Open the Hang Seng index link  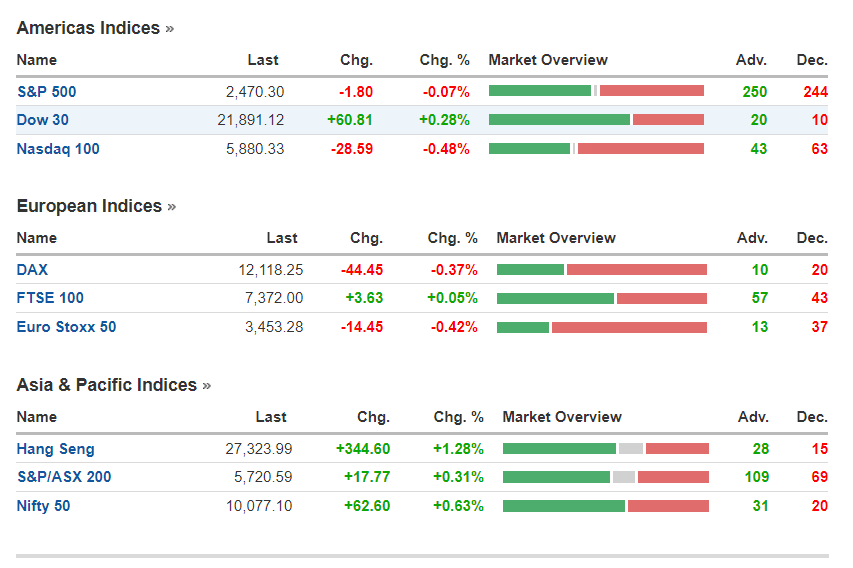point(55,449)
